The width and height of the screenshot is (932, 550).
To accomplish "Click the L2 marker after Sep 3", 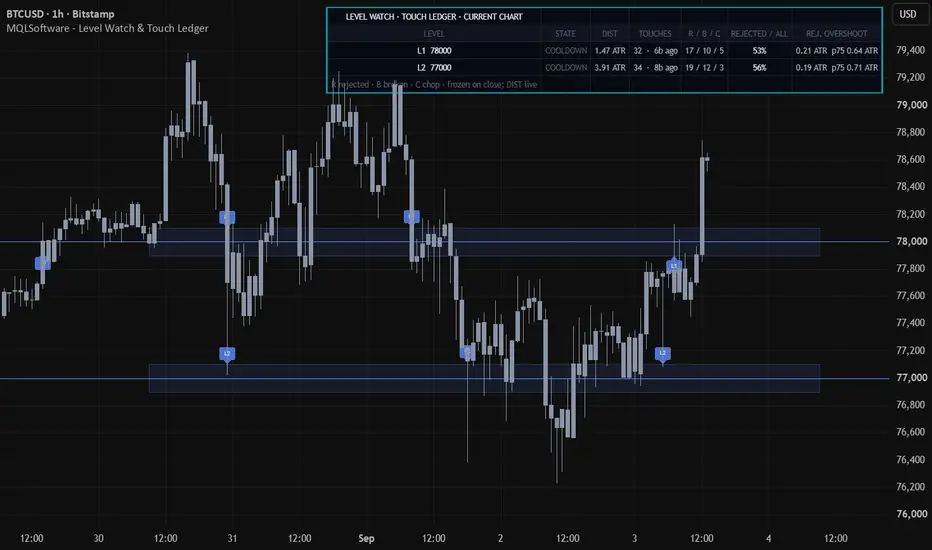I will tap(663, 354).
